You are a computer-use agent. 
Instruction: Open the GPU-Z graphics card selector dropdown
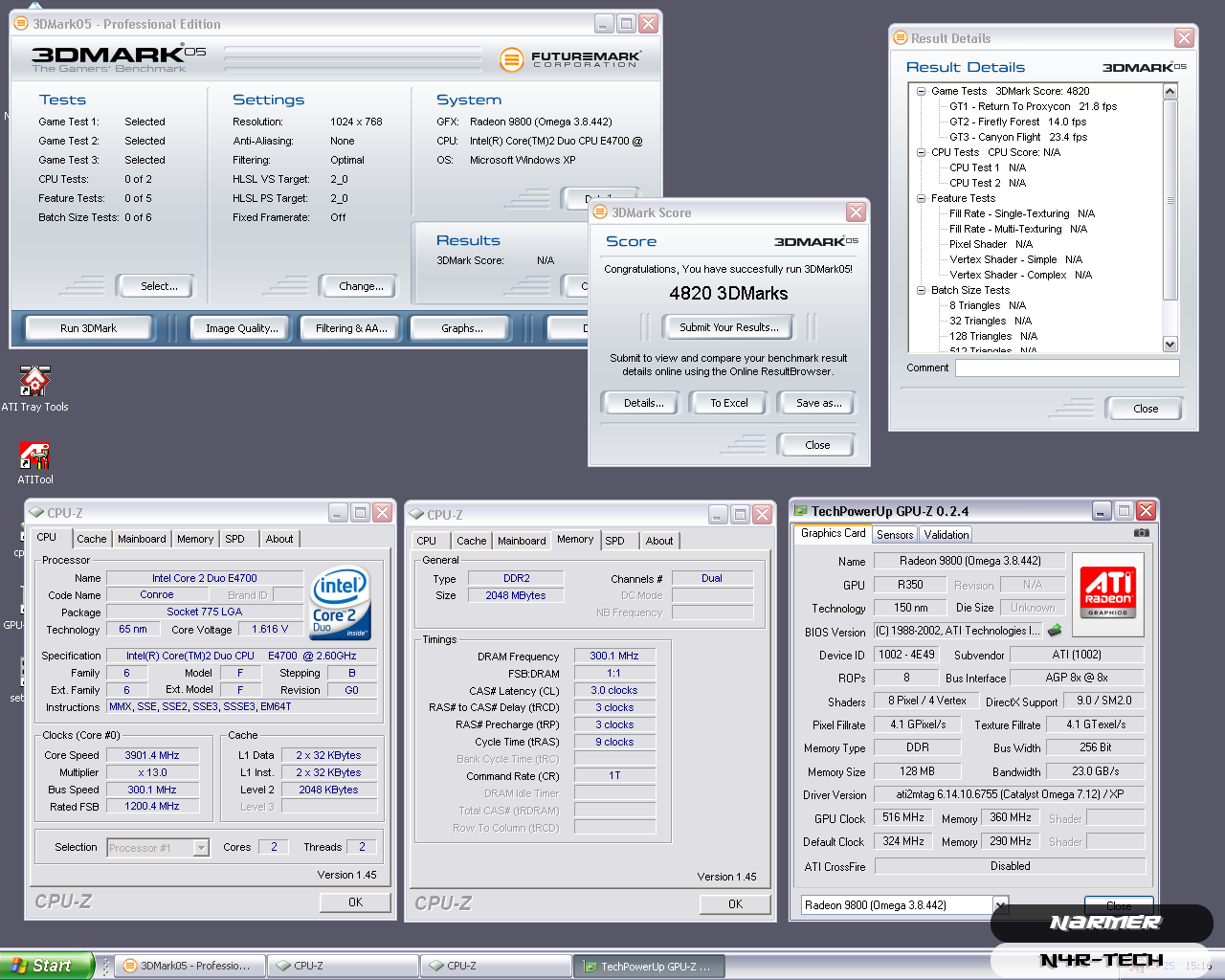pyautogui.click(x=1000, y=905)
